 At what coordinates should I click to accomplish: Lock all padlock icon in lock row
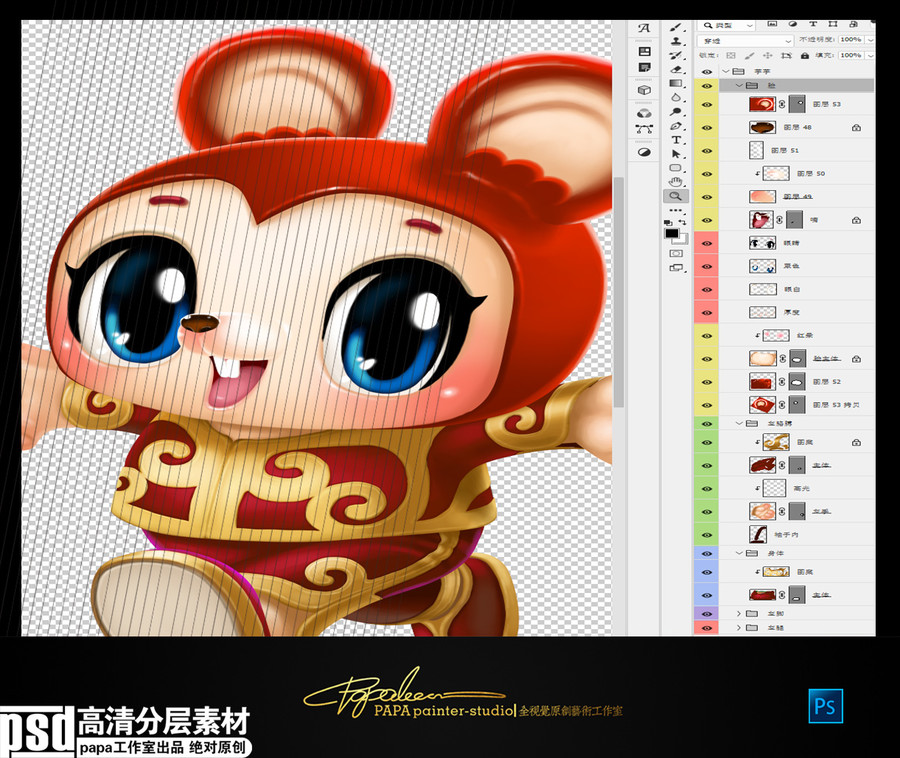tap(805, 56)
